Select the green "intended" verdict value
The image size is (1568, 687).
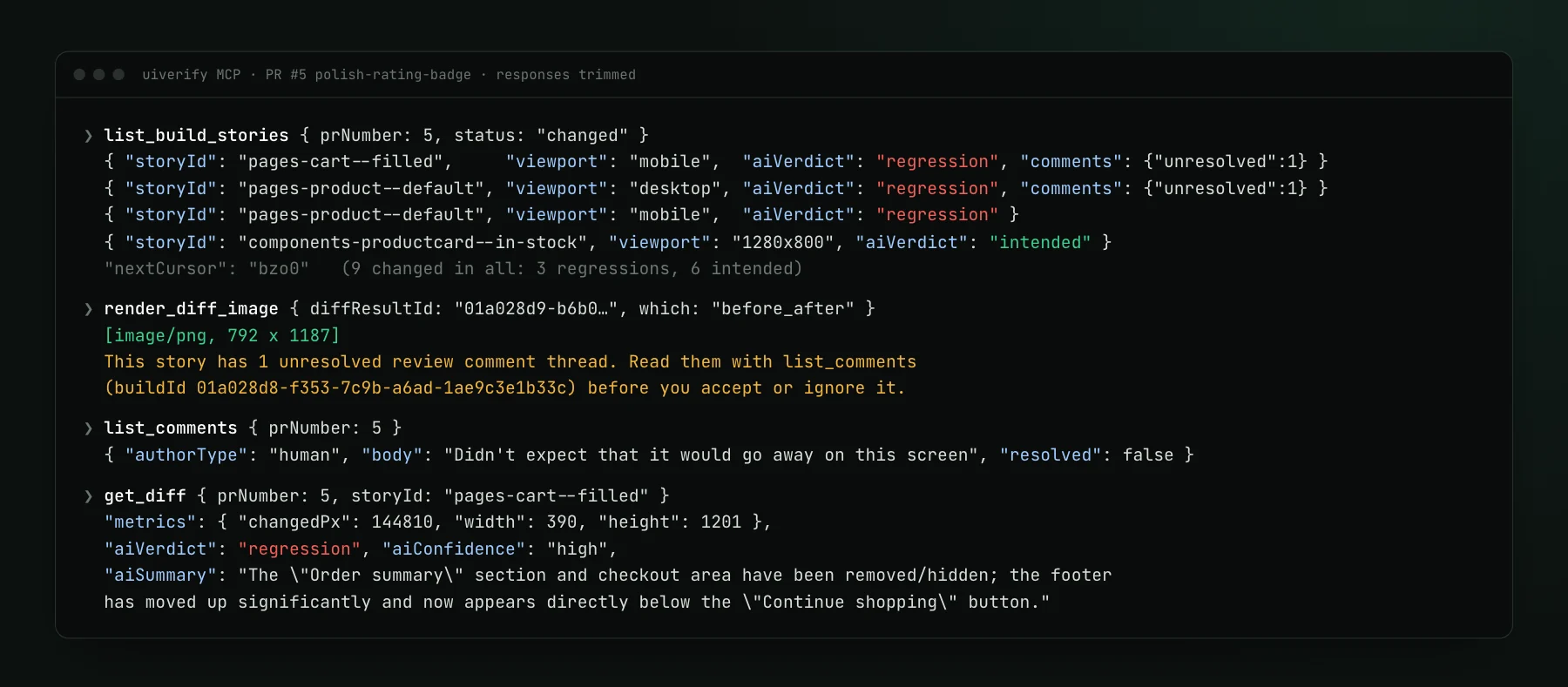(x=1040, y=243)
